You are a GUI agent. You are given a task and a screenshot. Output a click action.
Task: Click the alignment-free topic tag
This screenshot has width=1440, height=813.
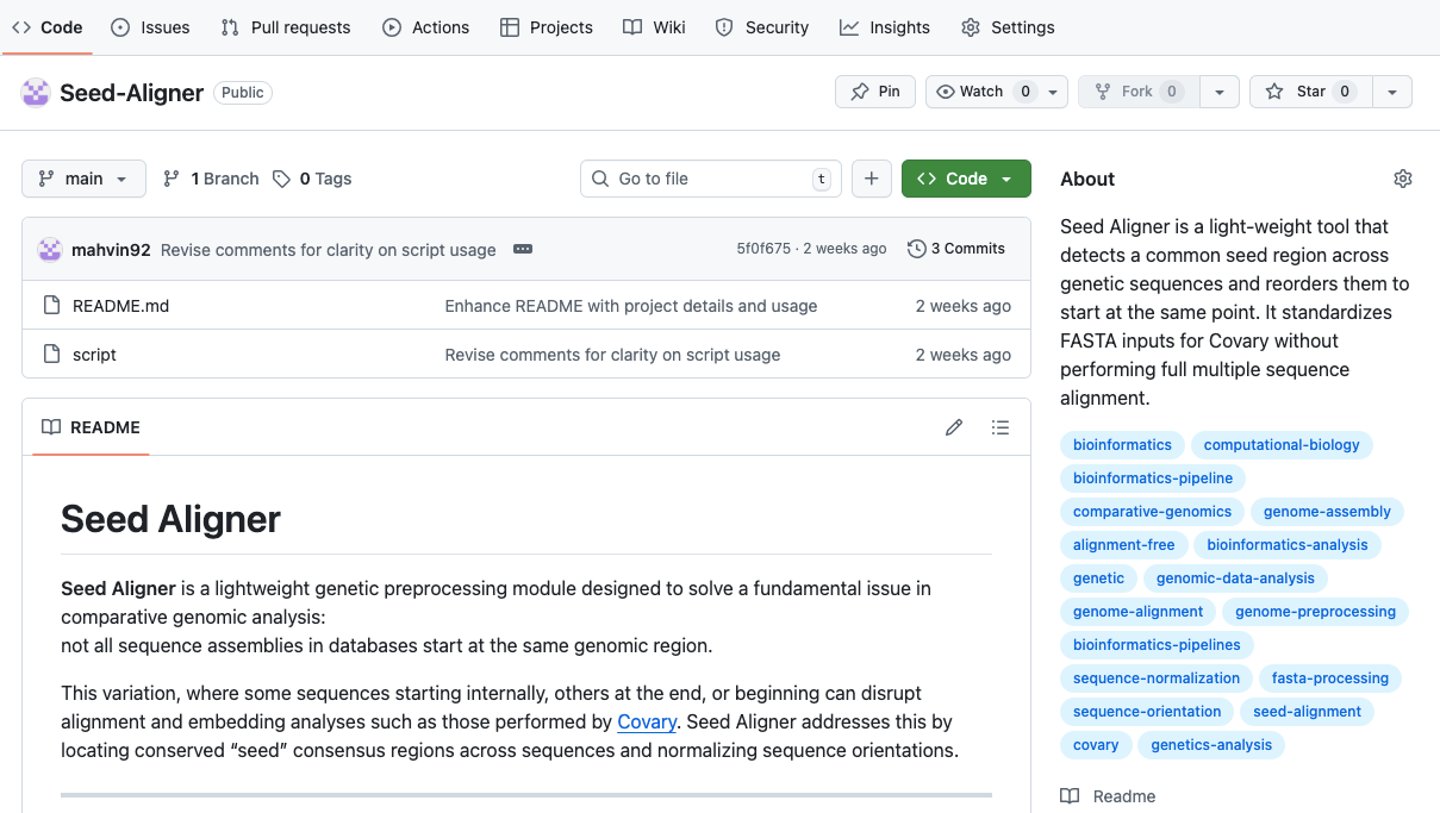[x=1124, y=545]
